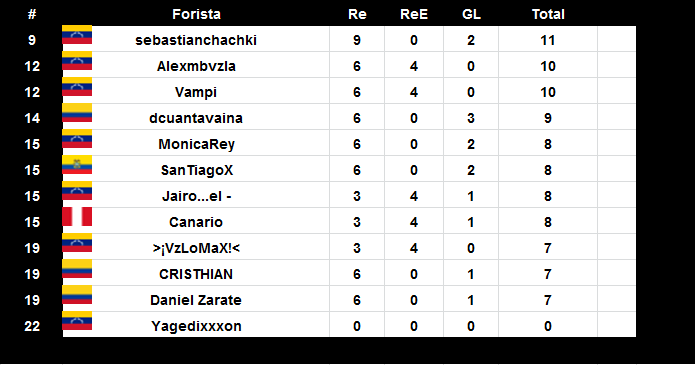Click the Peru flag beside Canario
The width and height of the screenshot is (695, 365).
77,216
